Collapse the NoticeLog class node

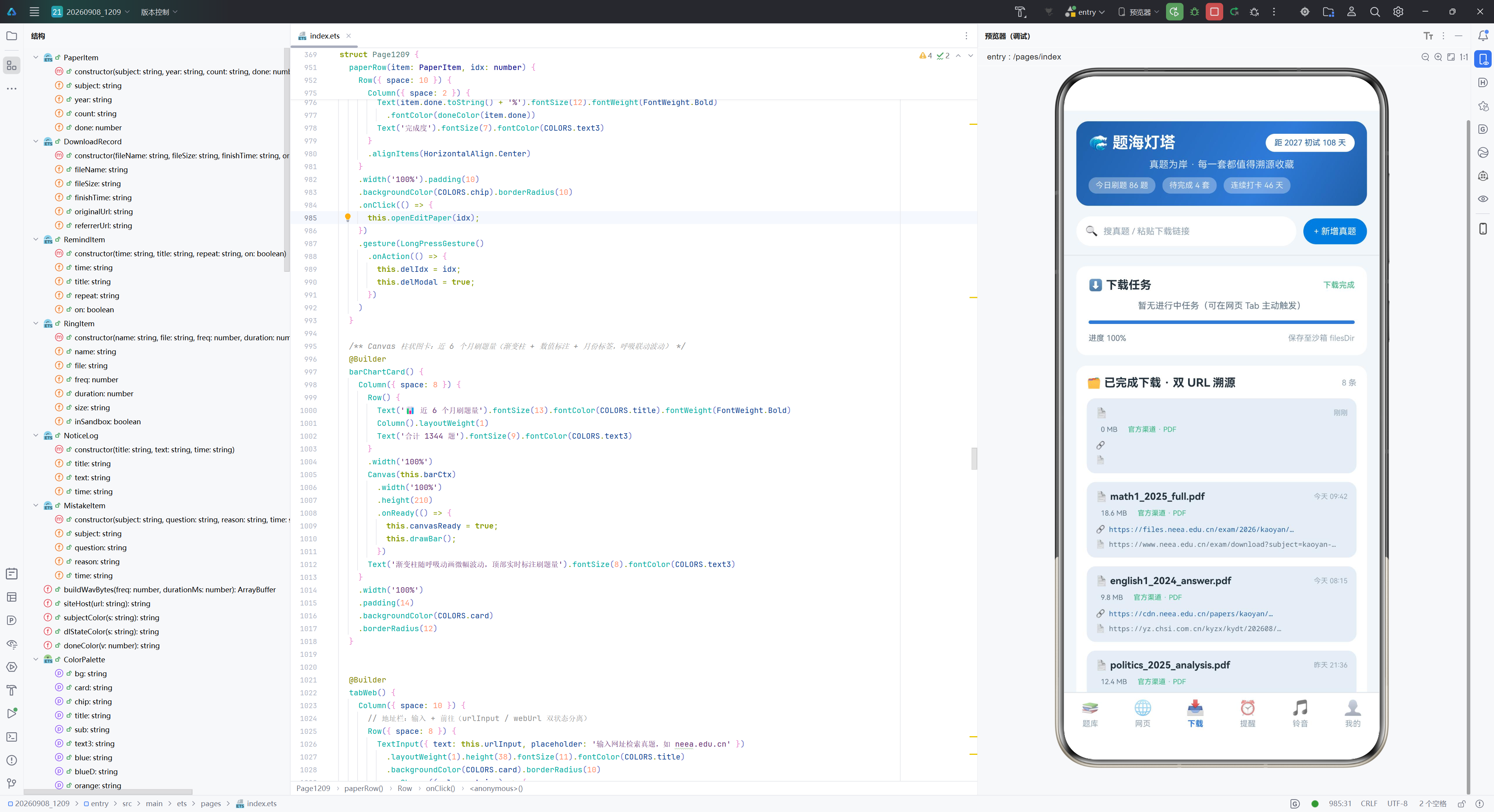click(36, 435)
